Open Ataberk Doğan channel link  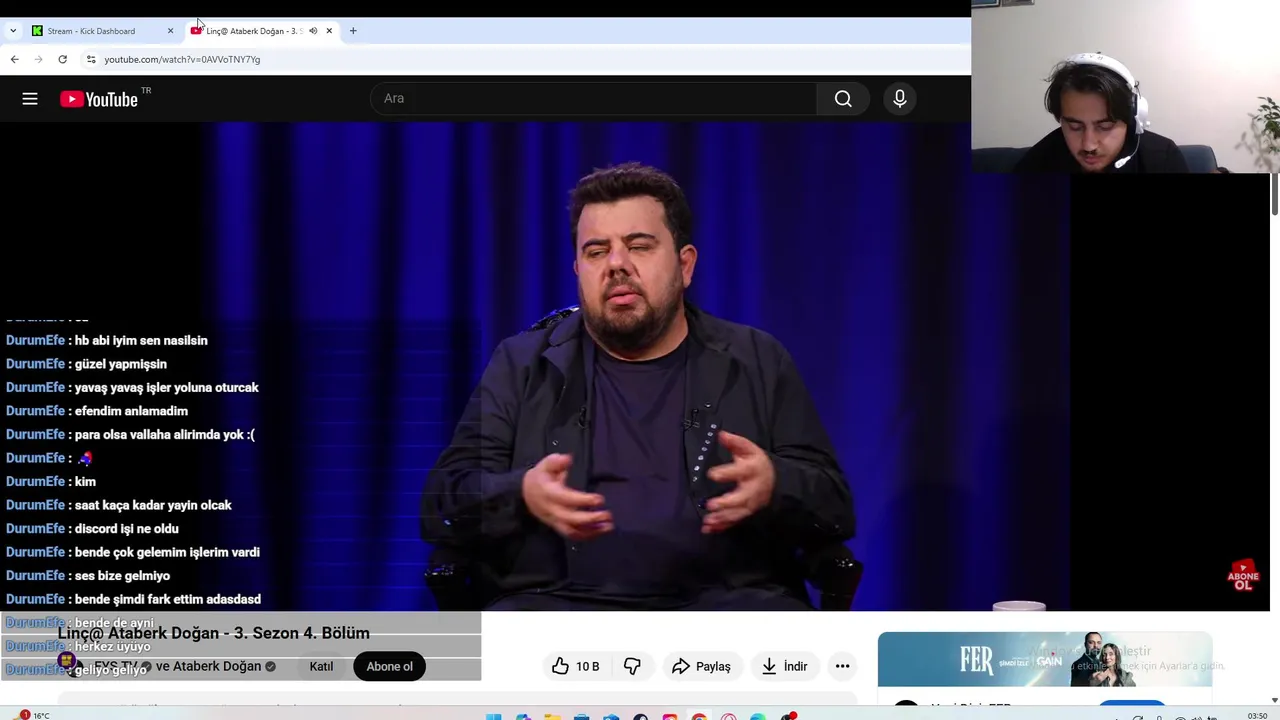coord(216,666)
